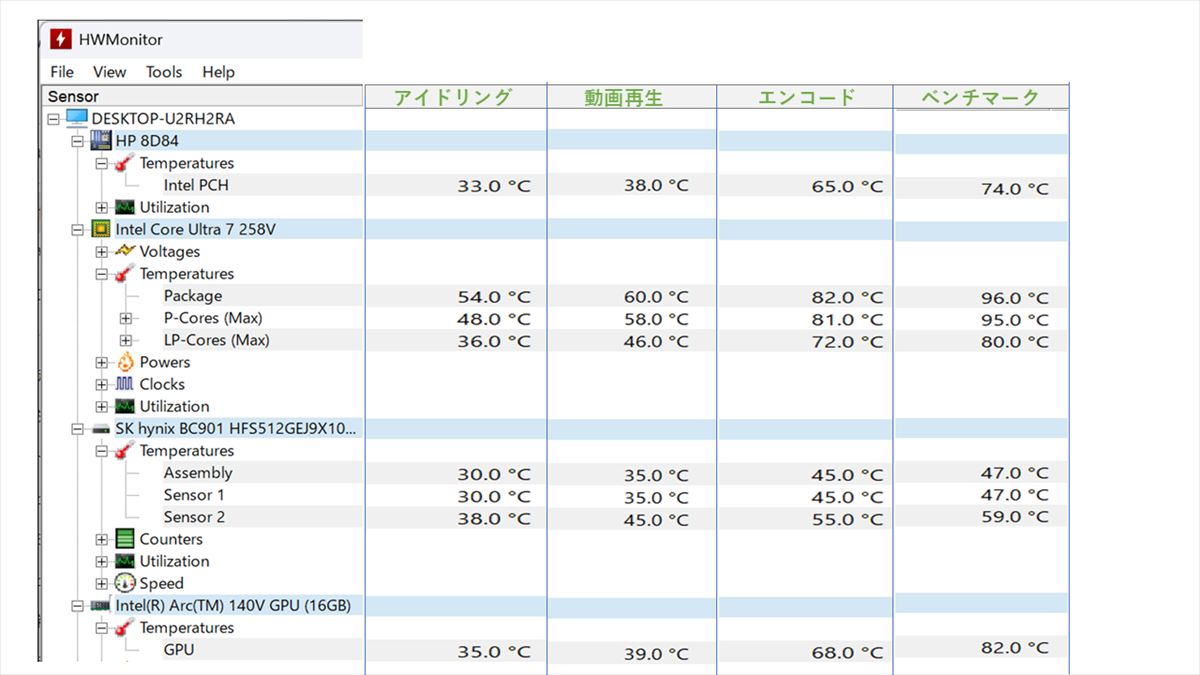Image resolution: width=1200 pixels, height=675 pixels.
Task: Click the Powers flame icon
Action: (125, 362)
